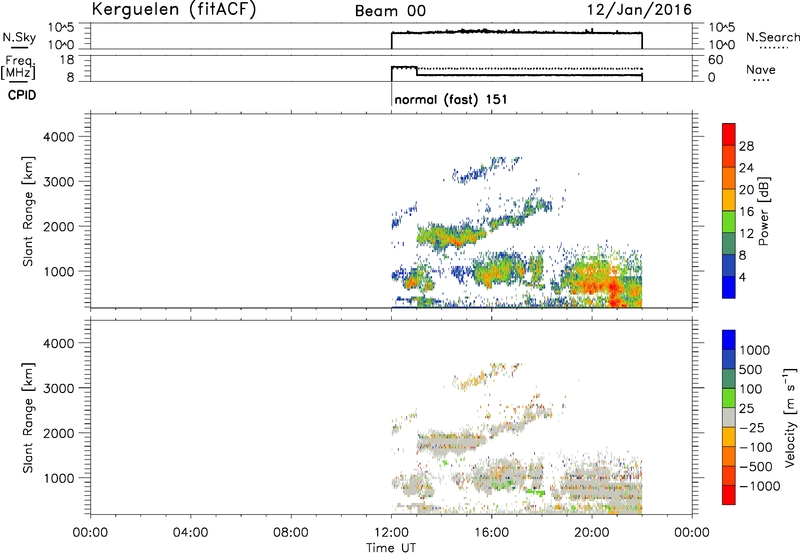Click the 'Slant Range [km]' label of power panel
Viewport: 800px width, 554px height.
coord(28,211)
